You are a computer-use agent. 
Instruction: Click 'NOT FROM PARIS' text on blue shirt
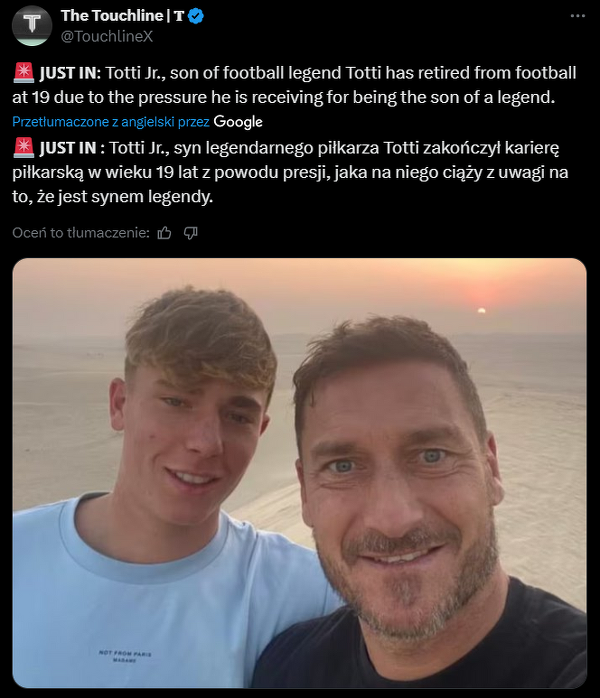(x=127, y=655)
